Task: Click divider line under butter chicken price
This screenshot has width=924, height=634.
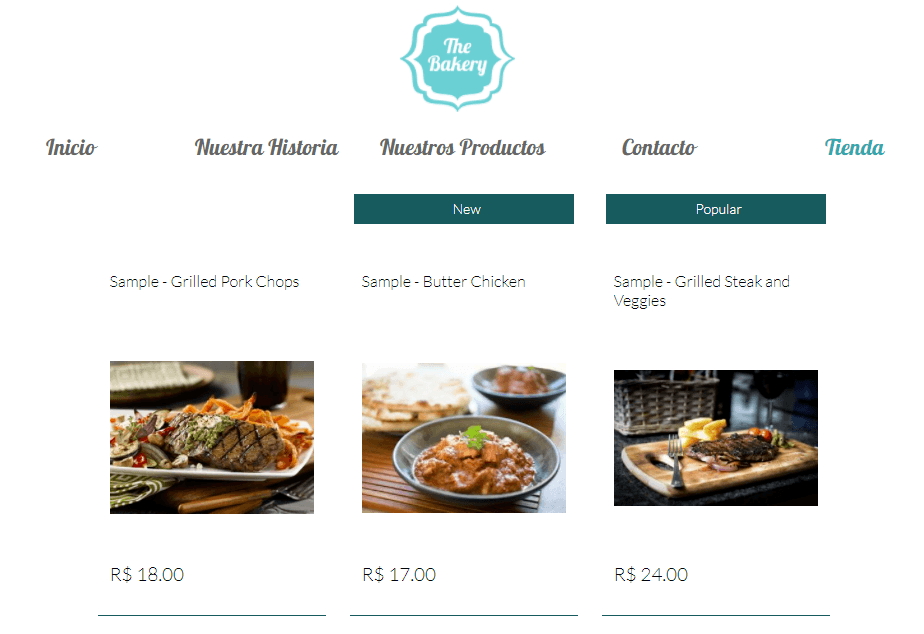Action: click(x=464, y=616)
